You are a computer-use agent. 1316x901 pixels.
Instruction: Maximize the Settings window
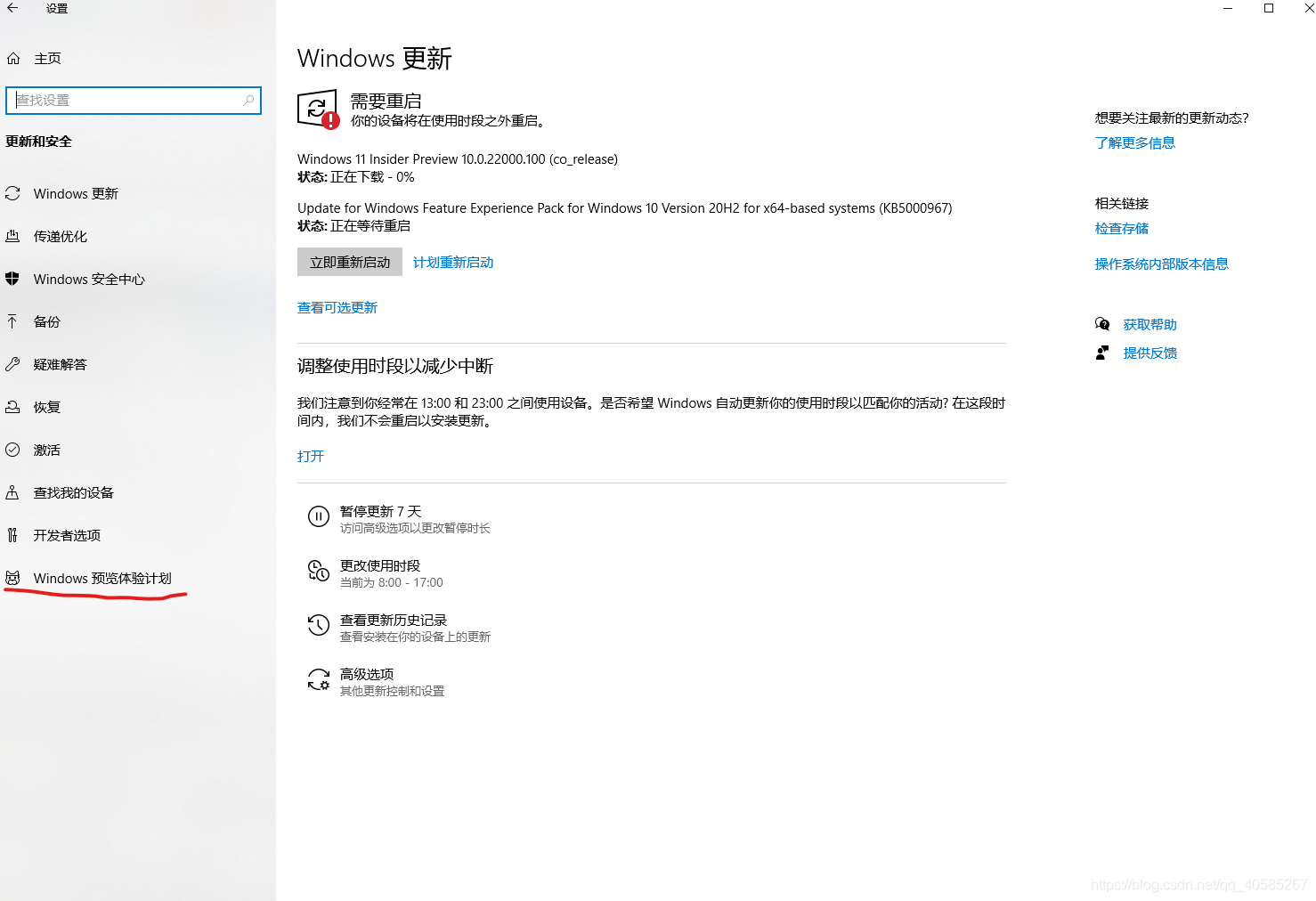(1269, 8)
